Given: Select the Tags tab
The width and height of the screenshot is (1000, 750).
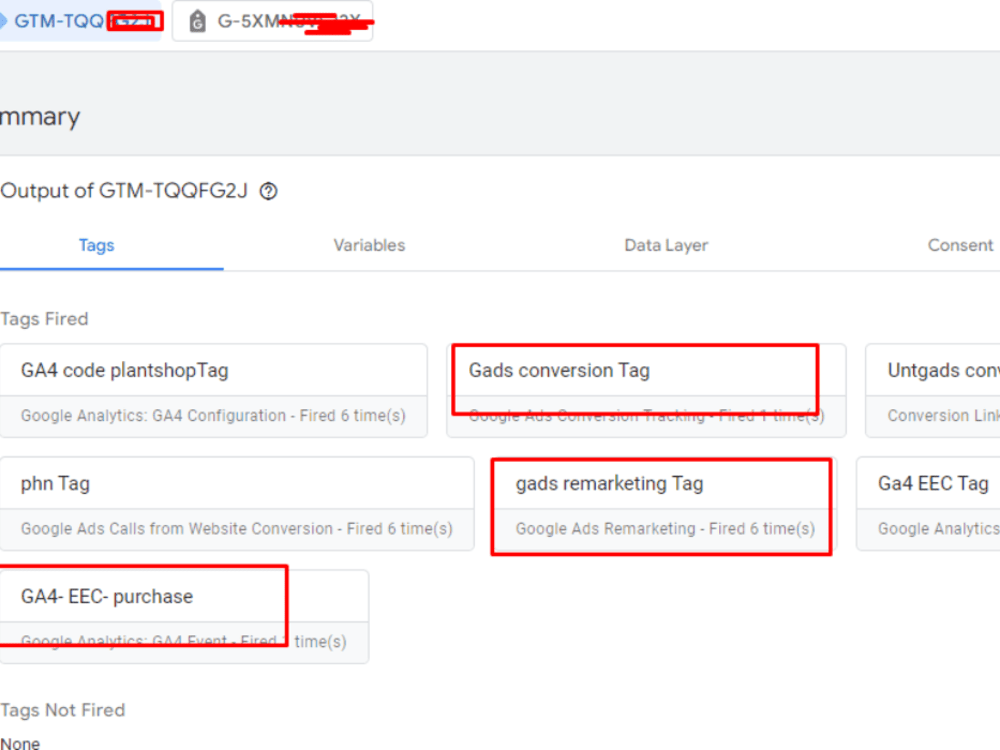Looking at the screenshot, I should tap(96, 246).
